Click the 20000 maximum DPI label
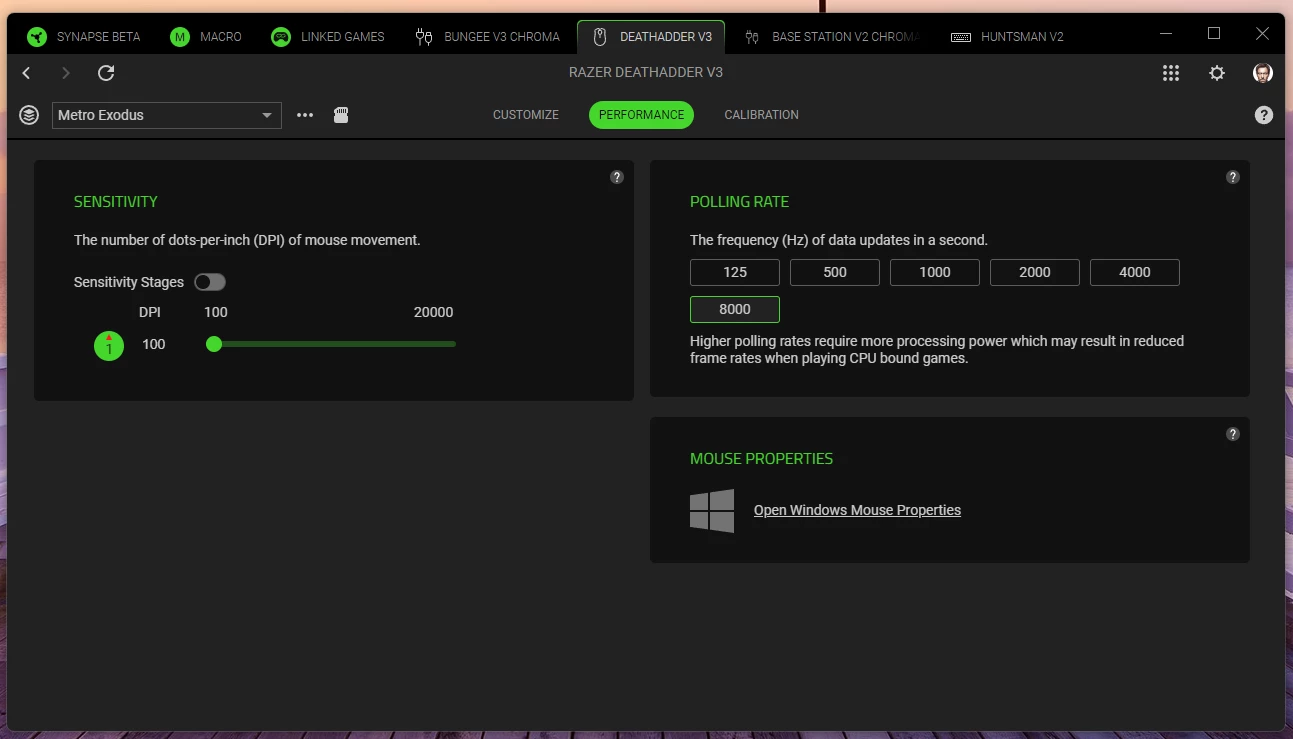The width and height of the screenshot is (1293, 739). 433,312
